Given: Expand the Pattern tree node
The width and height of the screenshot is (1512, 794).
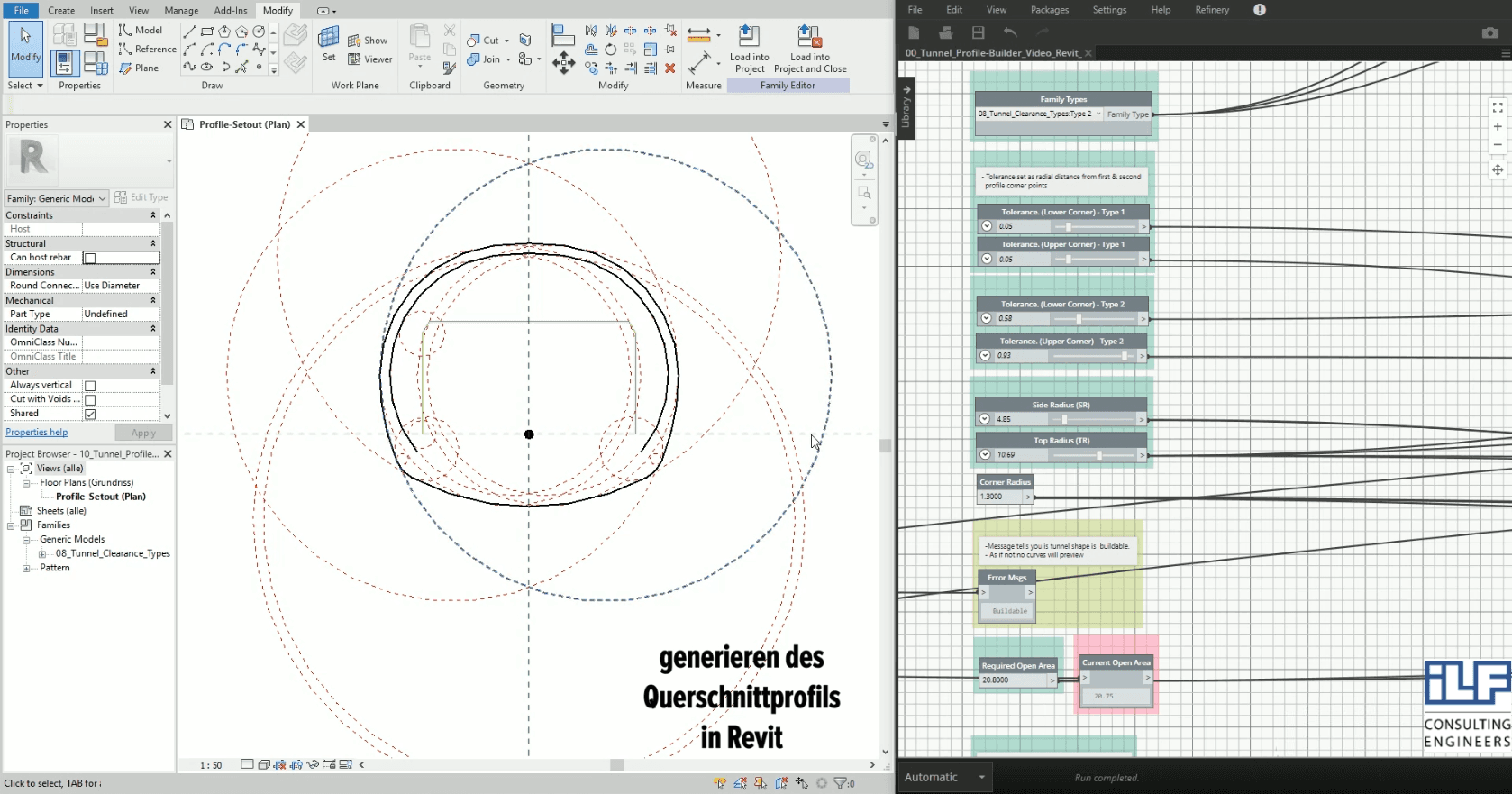Looking at the screenshot, I should point(26,569).
